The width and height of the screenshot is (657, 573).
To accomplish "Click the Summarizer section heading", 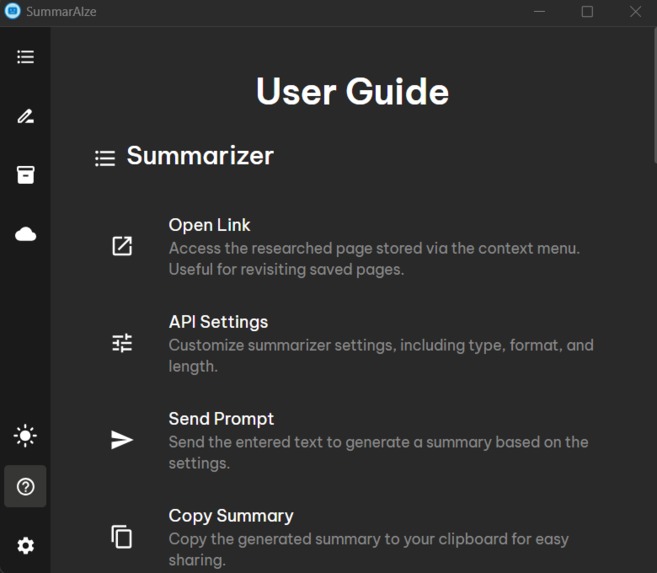I will (200, 156).
